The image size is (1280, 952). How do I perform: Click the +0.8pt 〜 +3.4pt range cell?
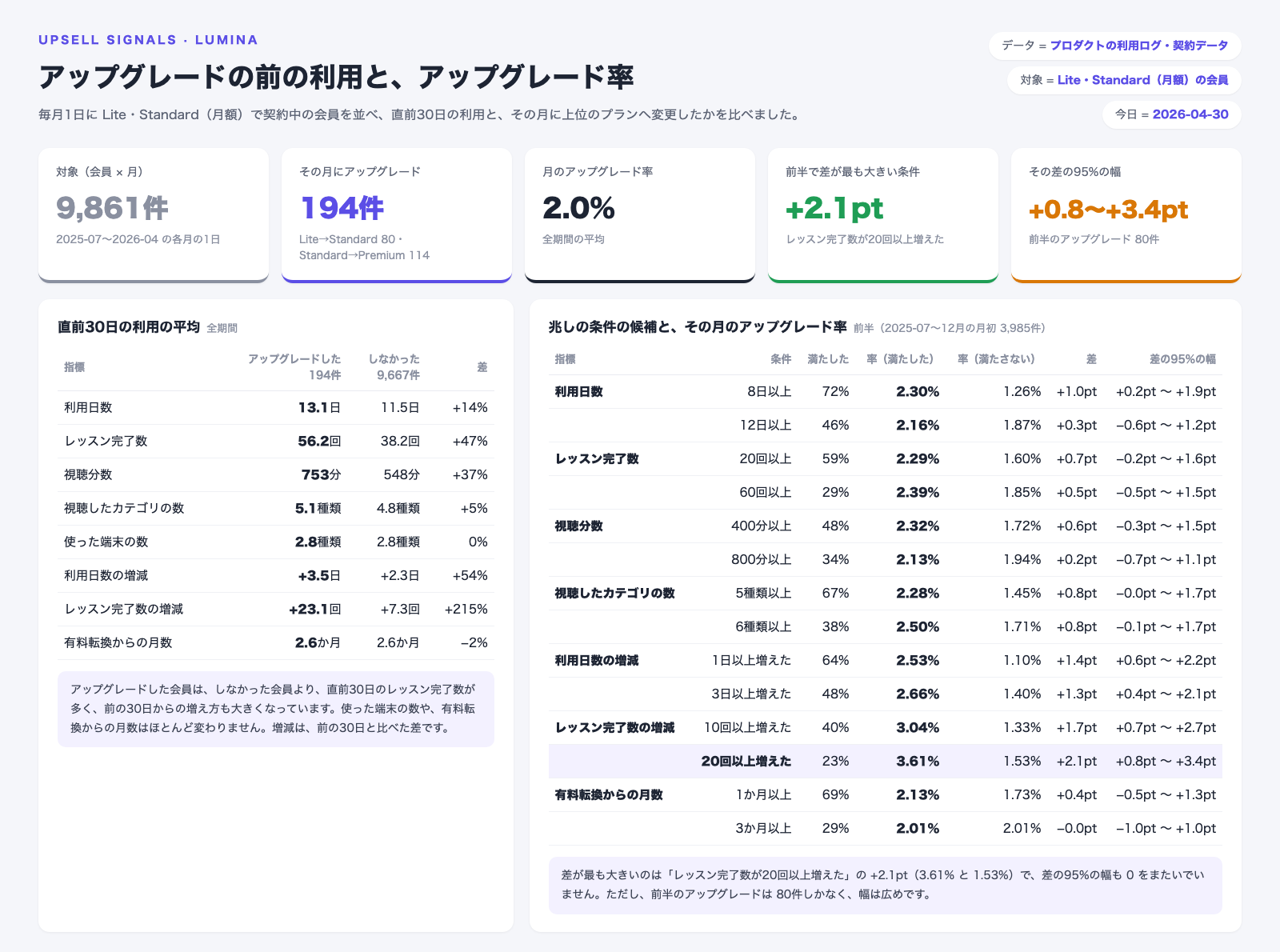(1166, 762)
